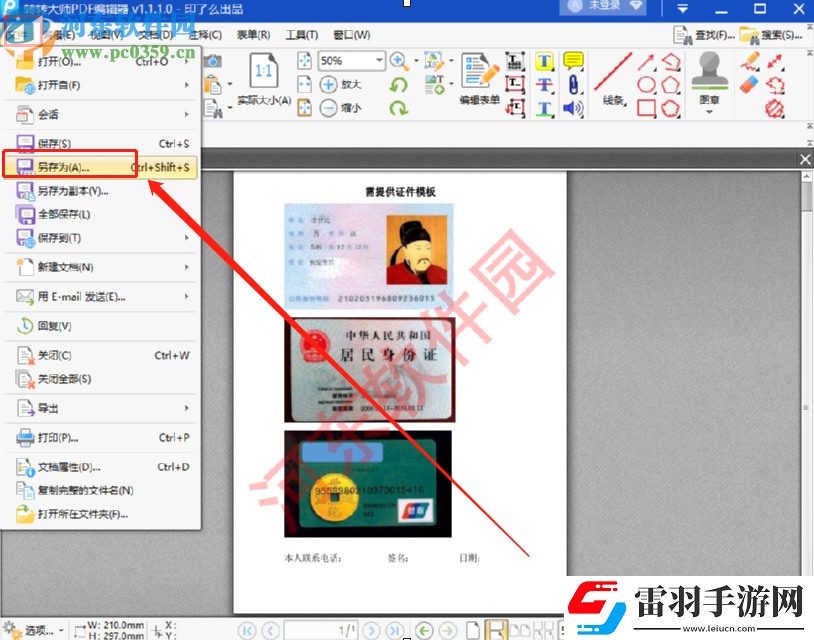Choose Save (保存) menu entry
Image resolution: width=814 pixels, height=640 pixels.
(x=100, y=144)
